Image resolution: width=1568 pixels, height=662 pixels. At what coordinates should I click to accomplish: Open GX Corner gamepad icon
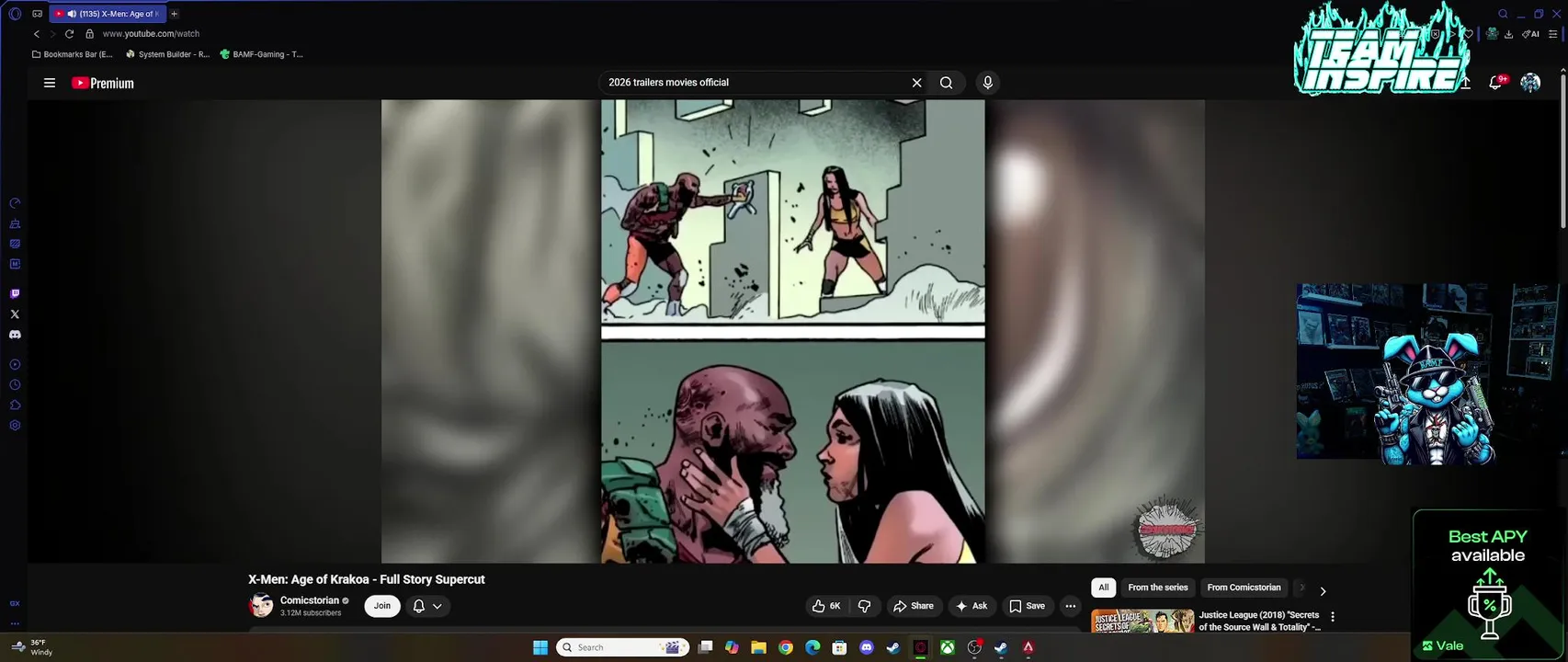point(37,14)
